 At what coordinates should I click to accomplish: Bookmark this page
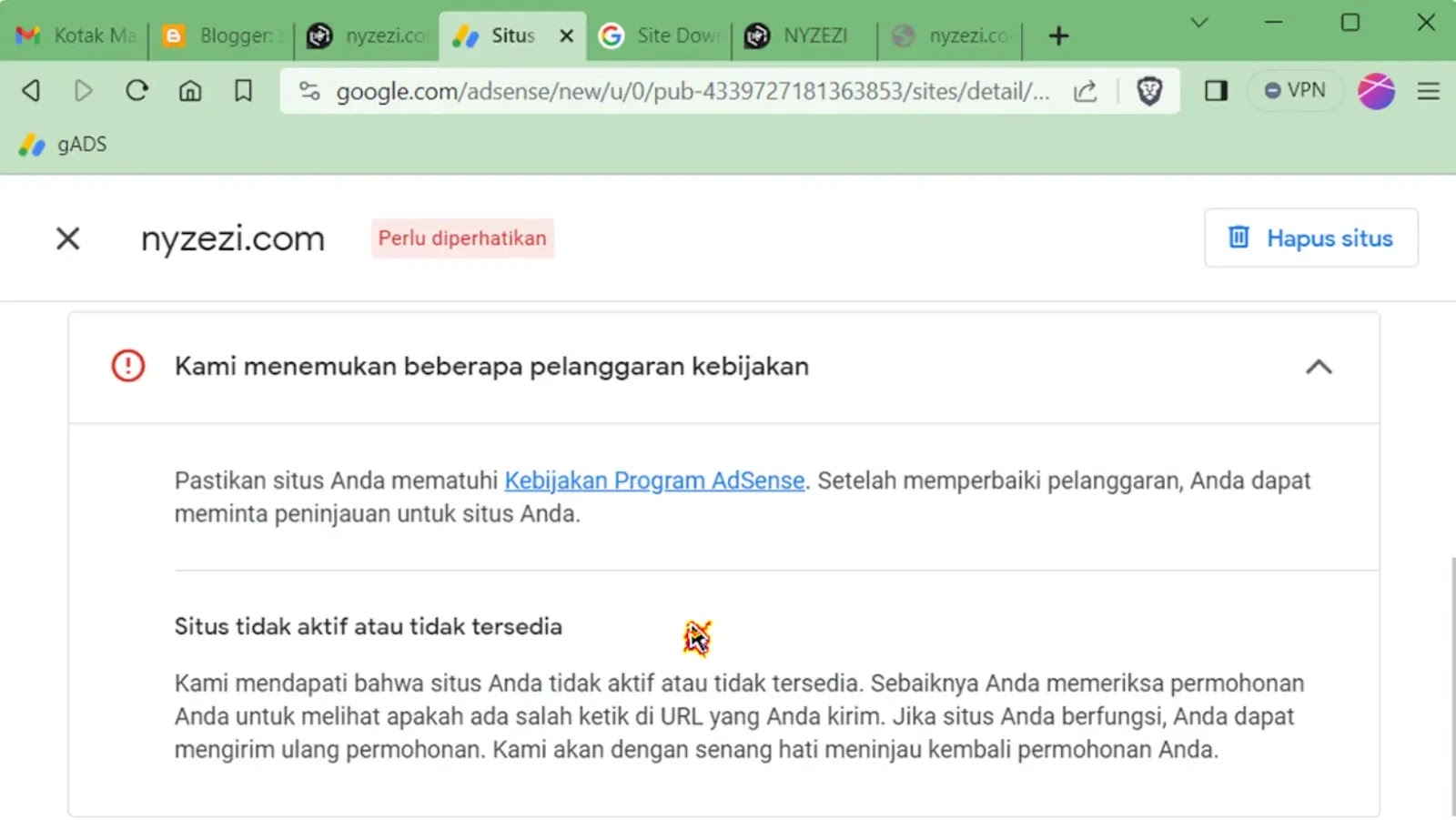click(x=243, y=90)
